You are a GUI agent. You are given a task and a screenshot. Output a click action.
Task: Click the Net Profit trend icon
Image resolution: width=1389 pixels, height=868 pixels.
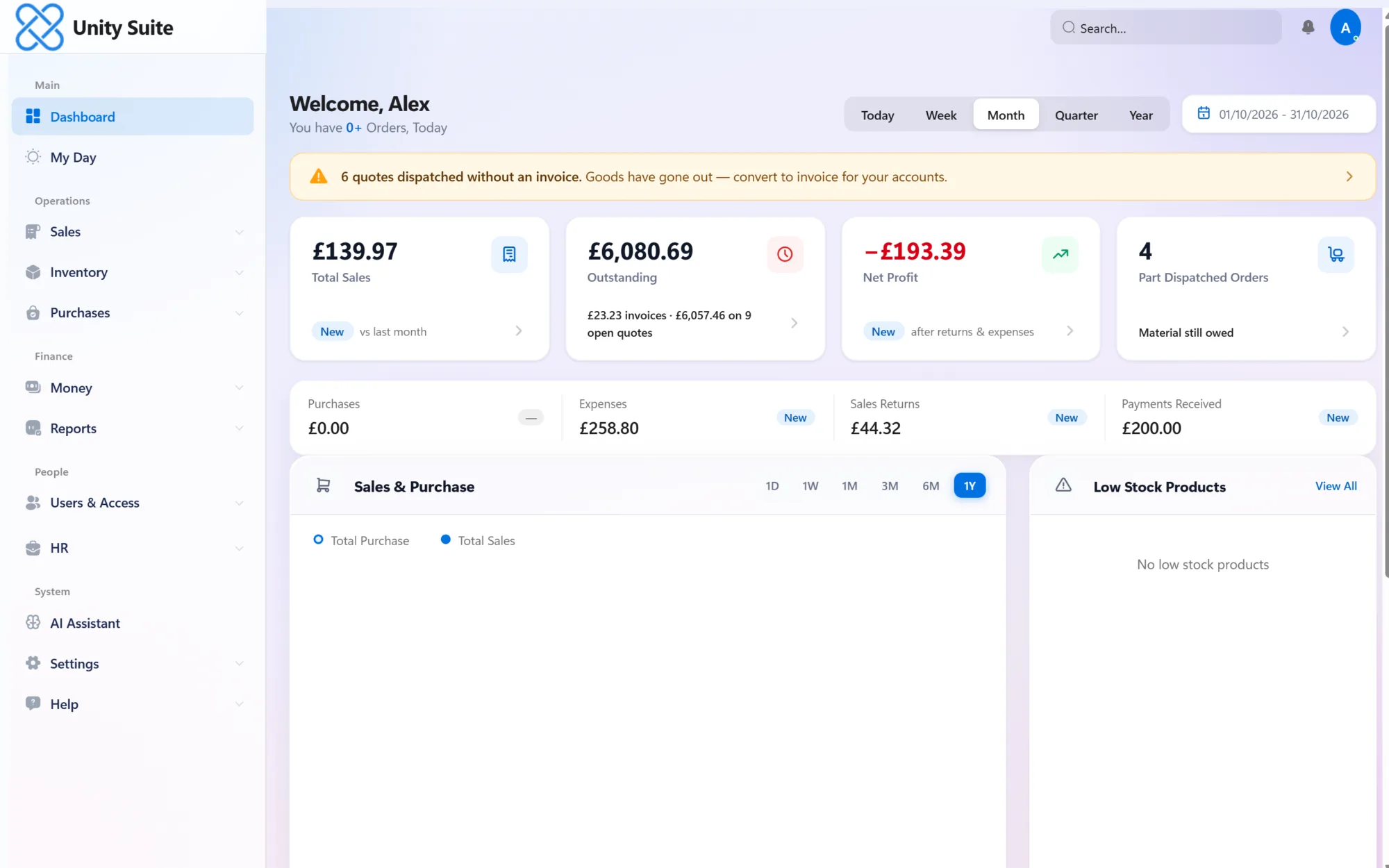pos(1060,254)
